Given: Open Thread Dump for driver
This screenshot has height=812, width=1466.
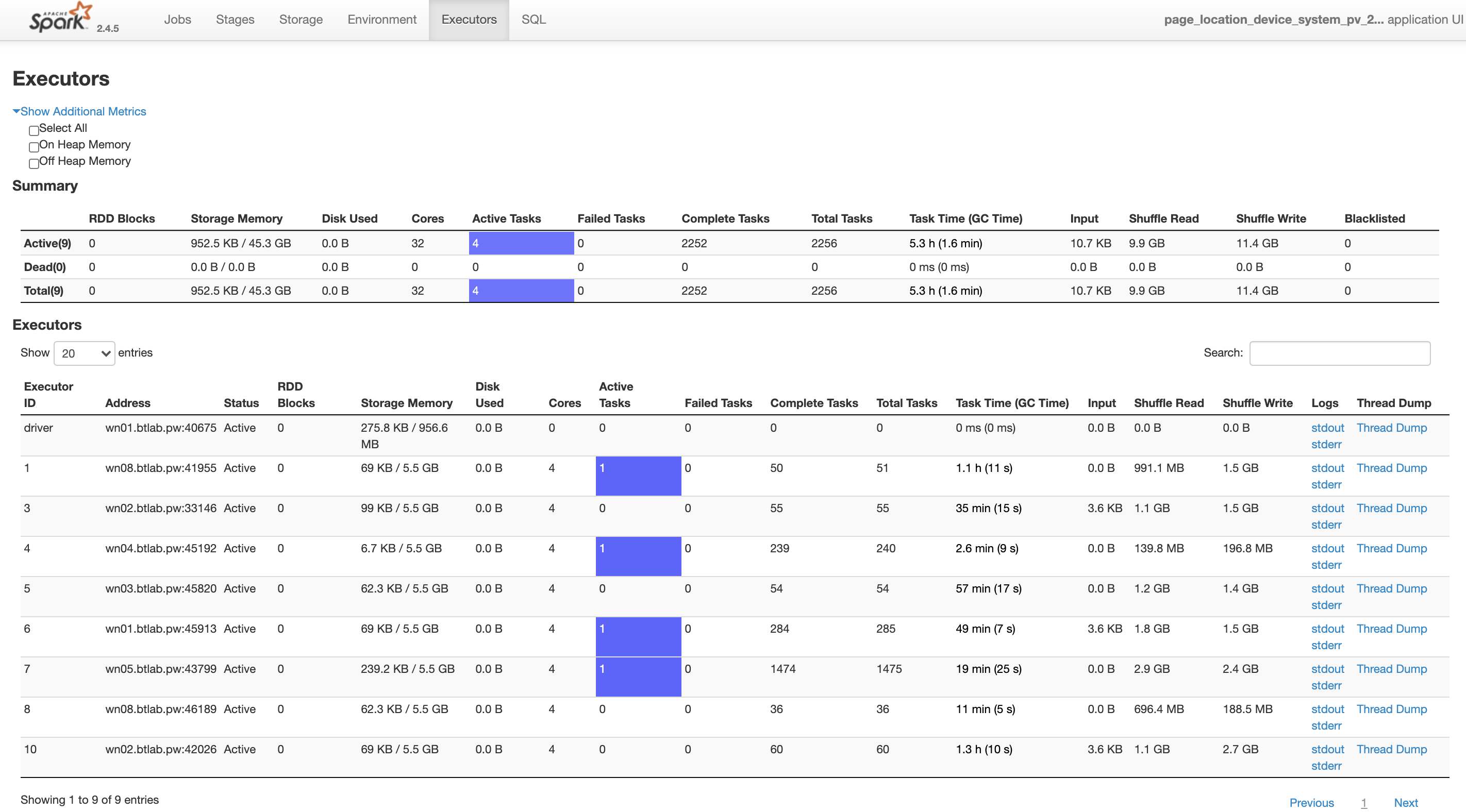Looking at the screenshot, I should click(1391, 428).
